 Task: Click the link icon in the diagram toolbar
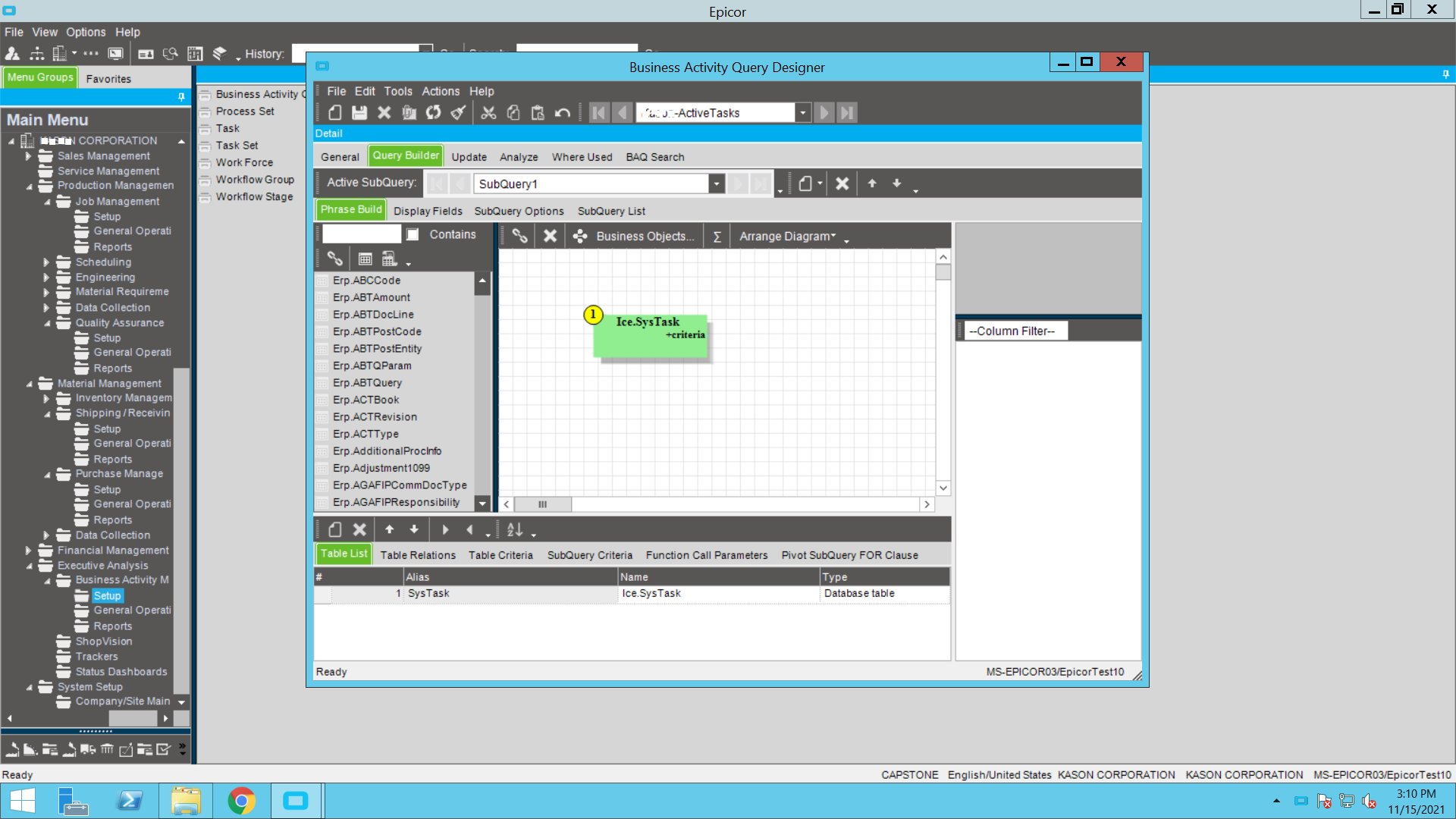(519, 236)
